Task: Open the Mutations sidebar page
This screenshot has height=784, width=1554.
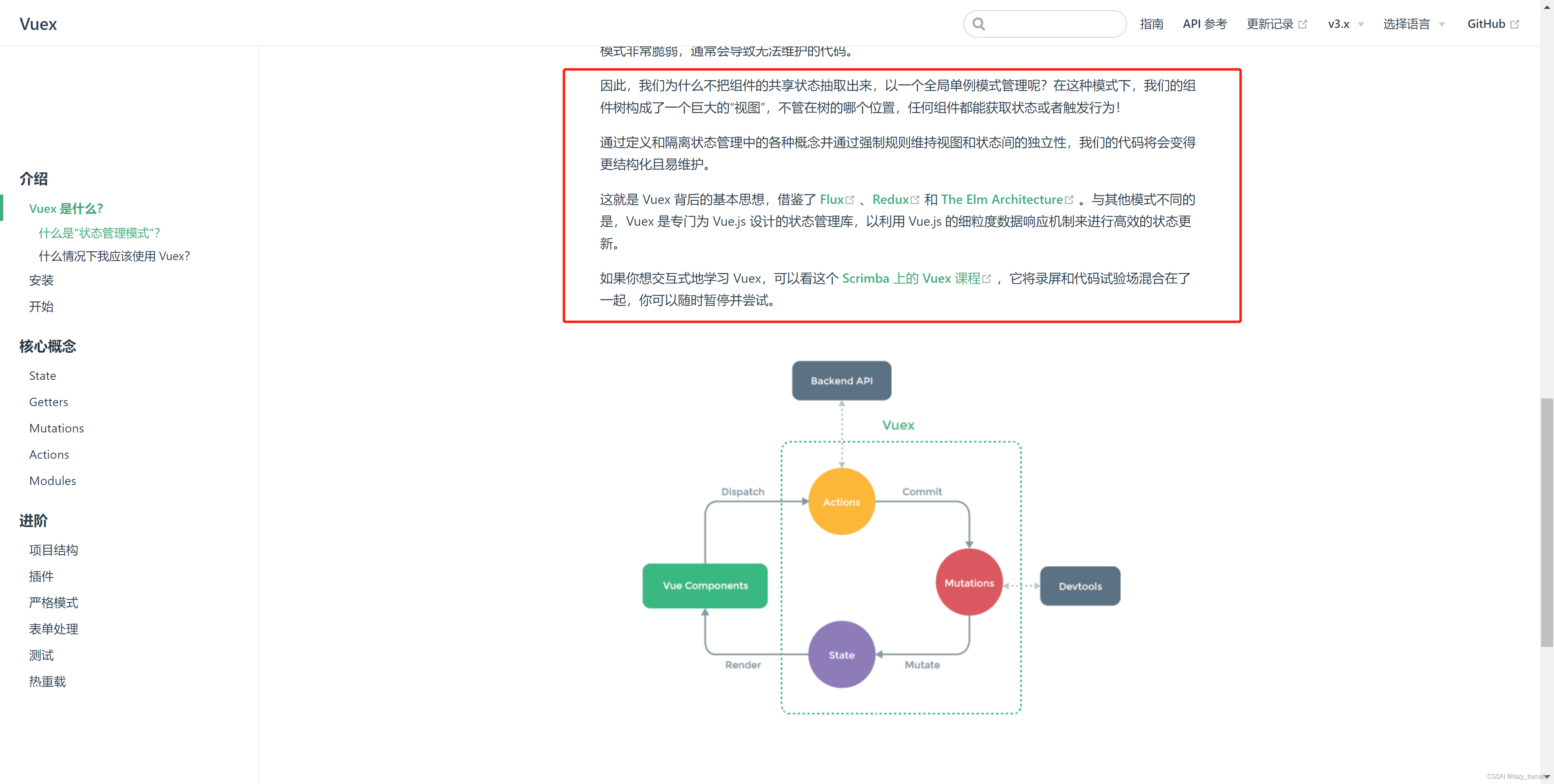Action: point(56,428)
